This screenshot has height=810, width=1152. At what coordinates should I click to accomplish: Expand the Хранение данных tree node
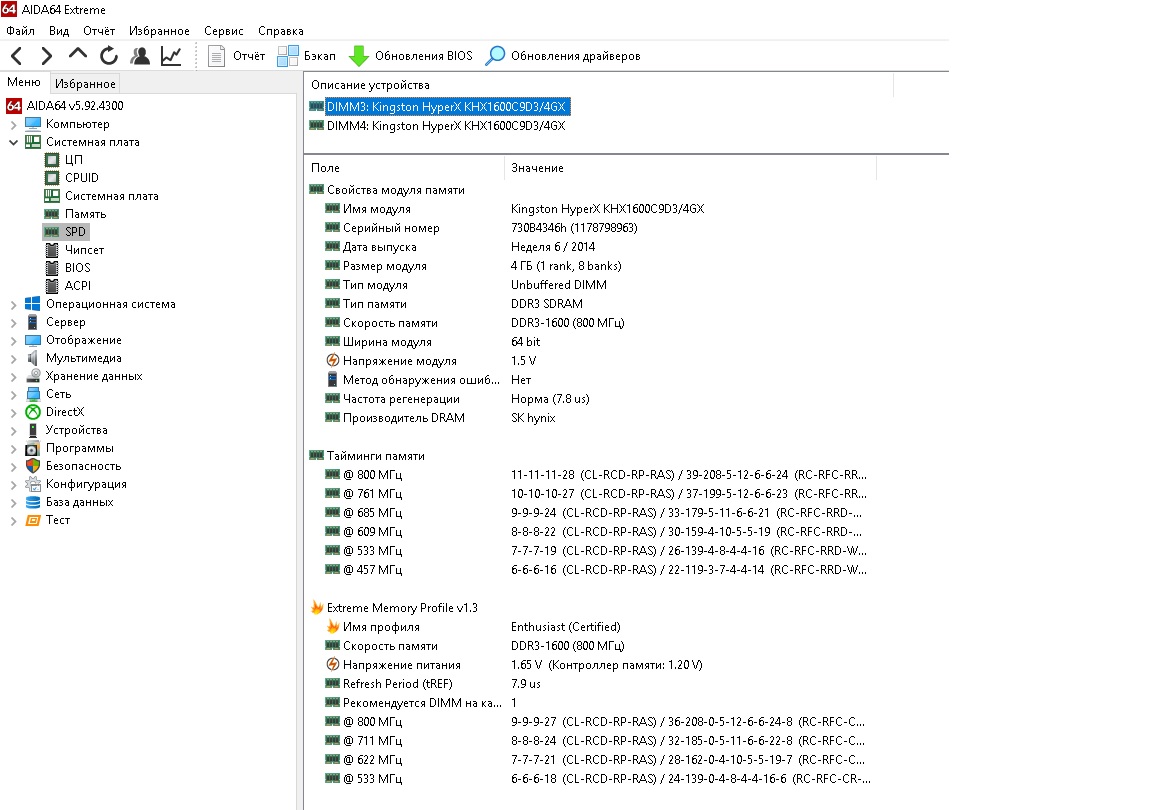point(13,376)
